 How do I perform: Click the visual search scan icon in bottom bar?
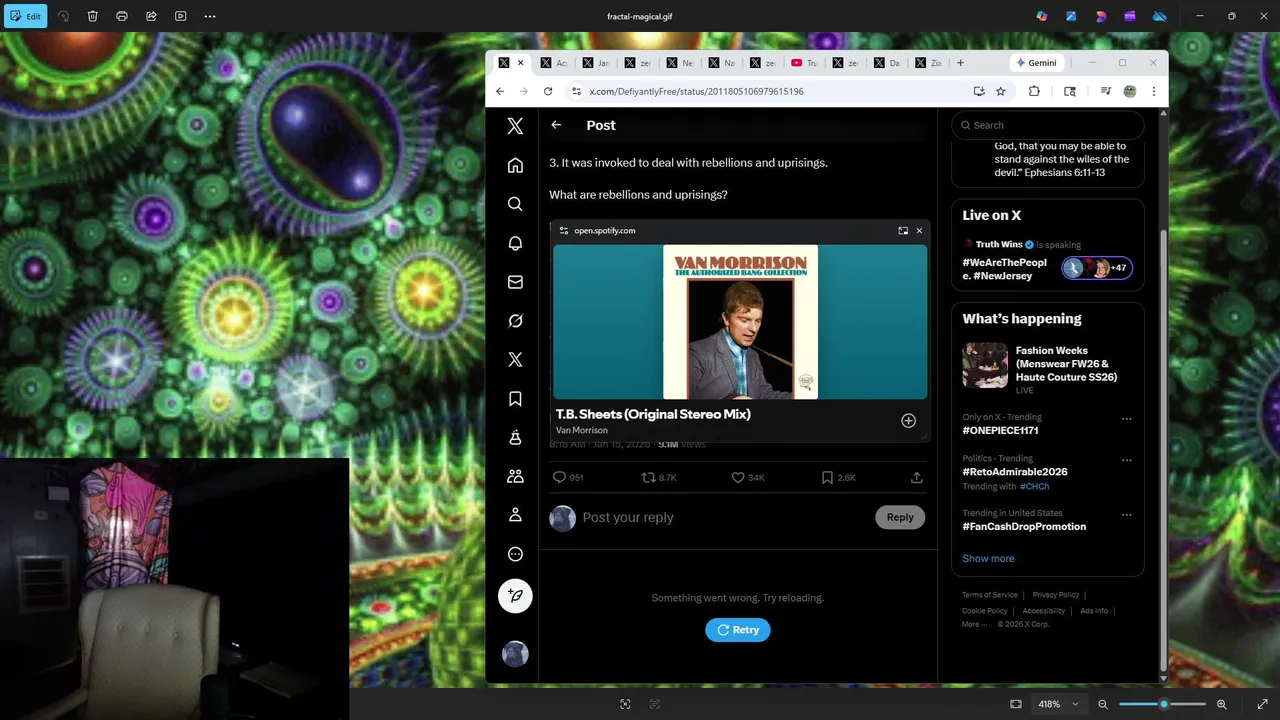(625, 704)
